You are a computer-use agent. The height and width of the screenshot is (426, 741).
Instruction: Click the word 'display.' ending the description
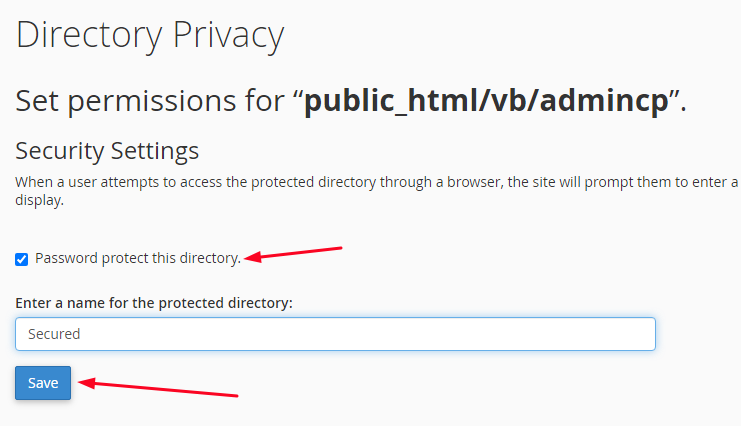tap(40, 199)
